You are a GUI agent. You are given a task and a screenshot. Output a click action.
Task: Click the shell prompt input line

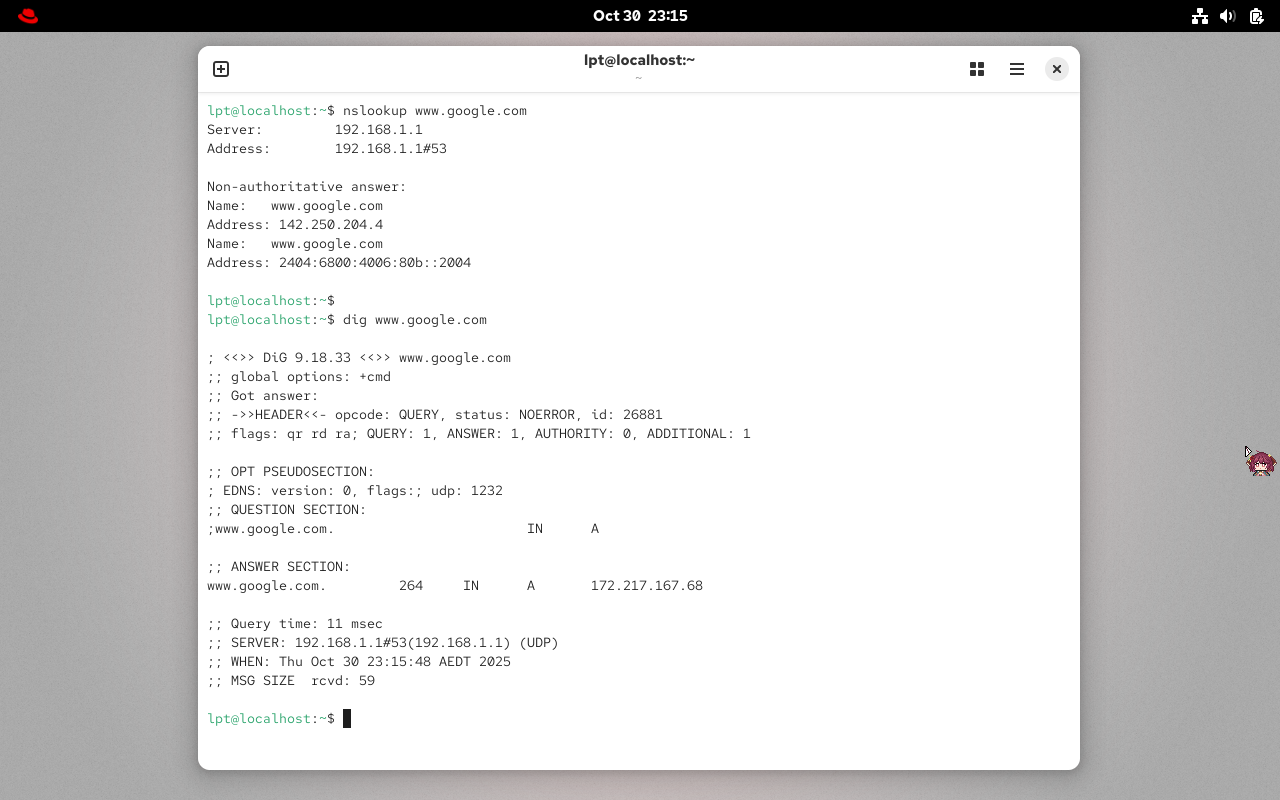click(270, 718)
